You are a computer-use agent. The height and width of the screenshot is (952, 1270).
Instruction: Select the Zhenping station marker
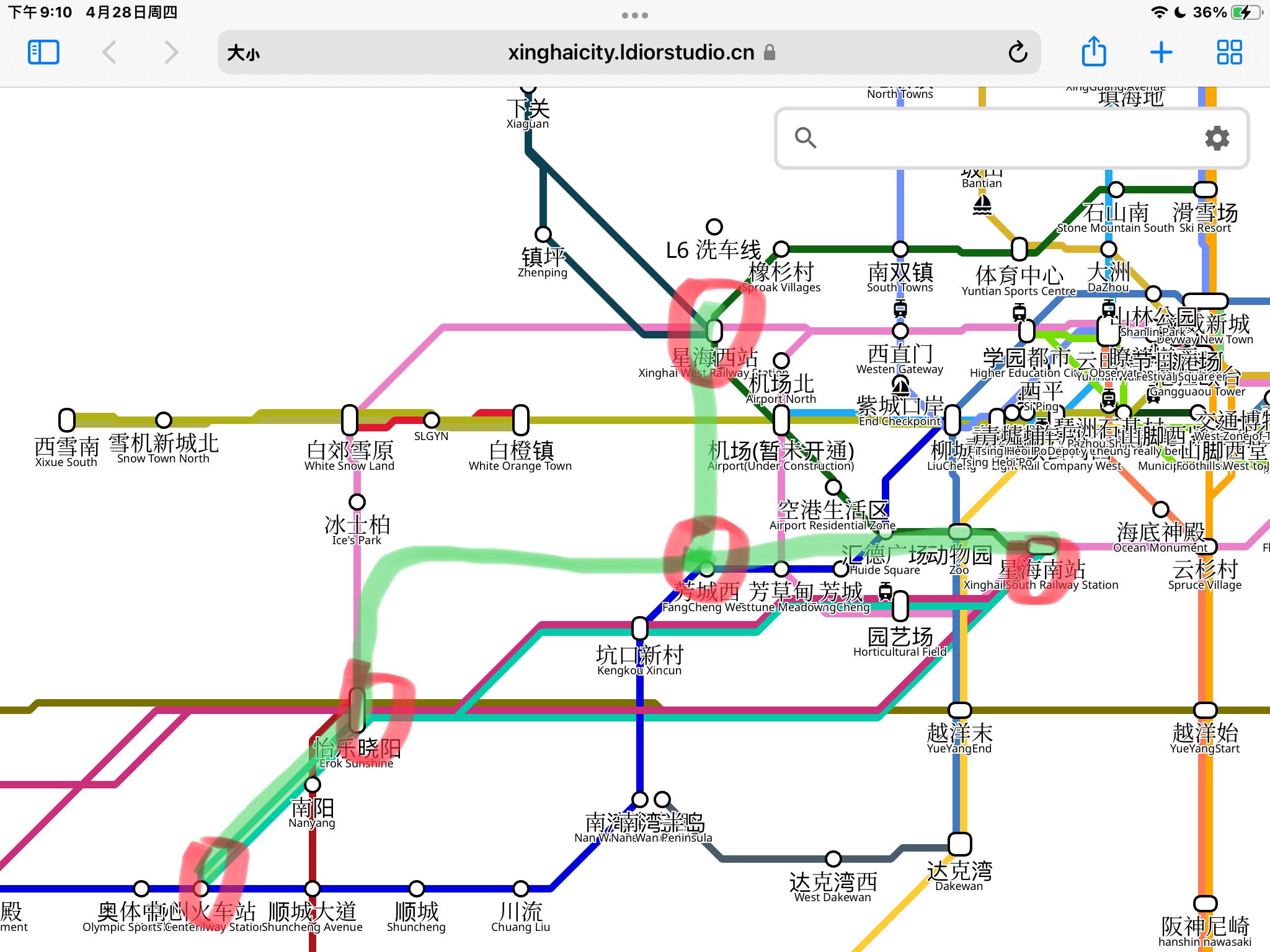(x=543, y=234)
